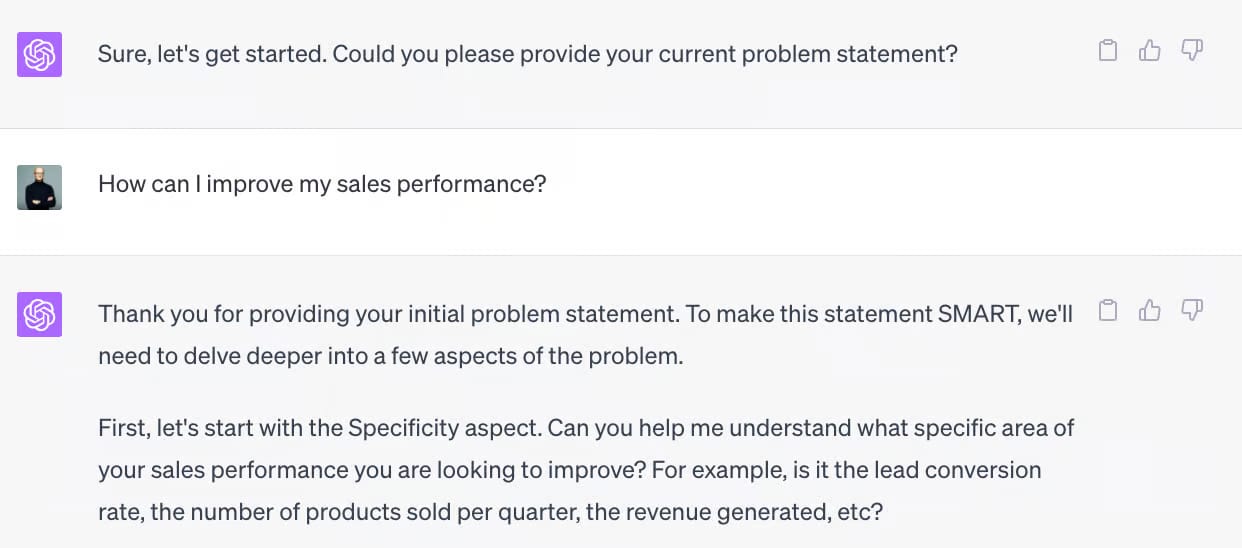Viewport: 1242px width, 548px height.
Task: Click the user message about improving sales performance
Action: click(x=322, y=185)
